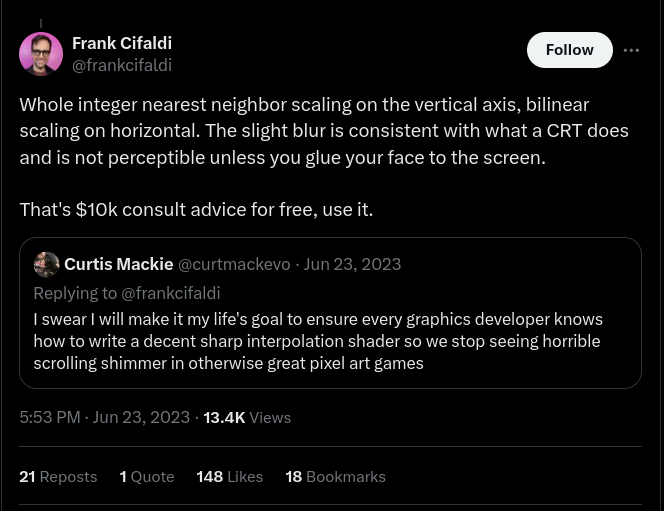
Task: Show the 21 Reposts list
Action: (x=58, y=476)
